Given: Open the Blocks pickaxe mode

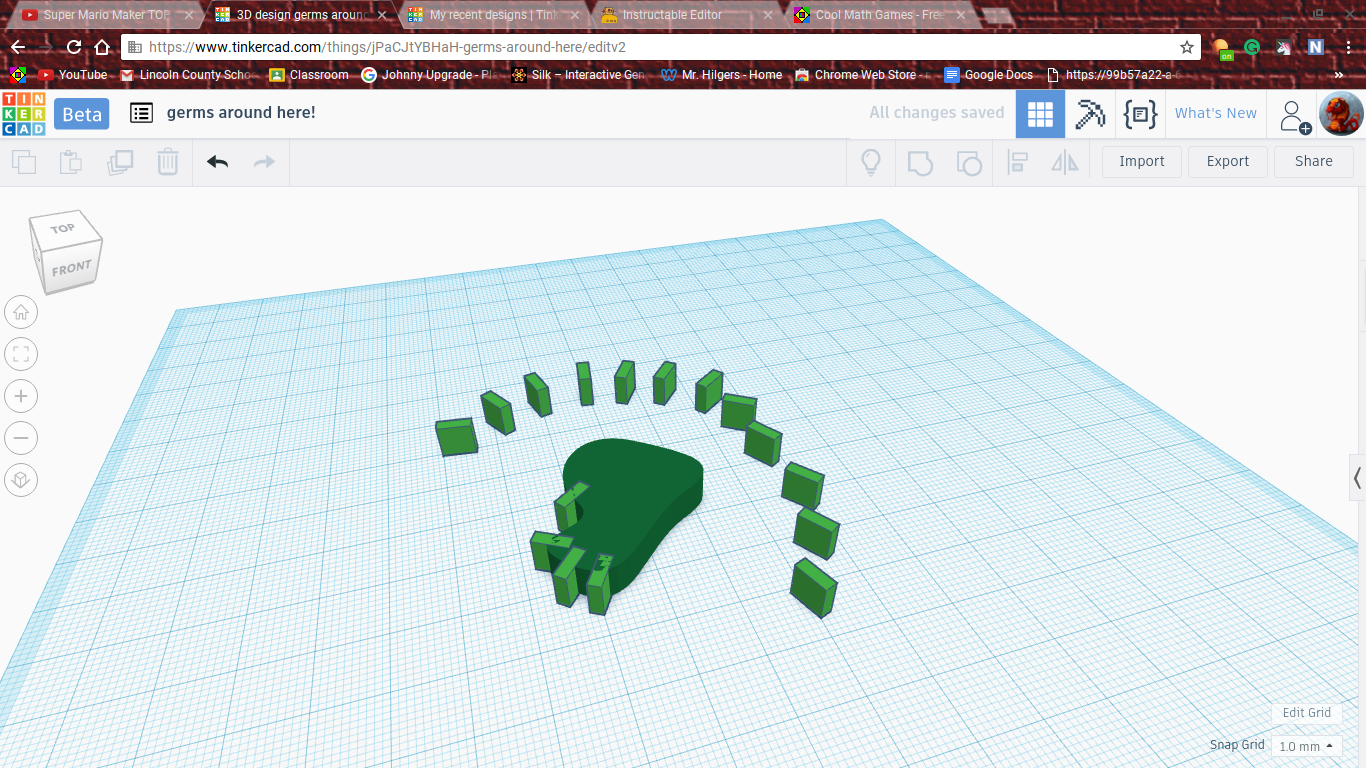Looking at the screenshot, I should (x=1090, y=114).
